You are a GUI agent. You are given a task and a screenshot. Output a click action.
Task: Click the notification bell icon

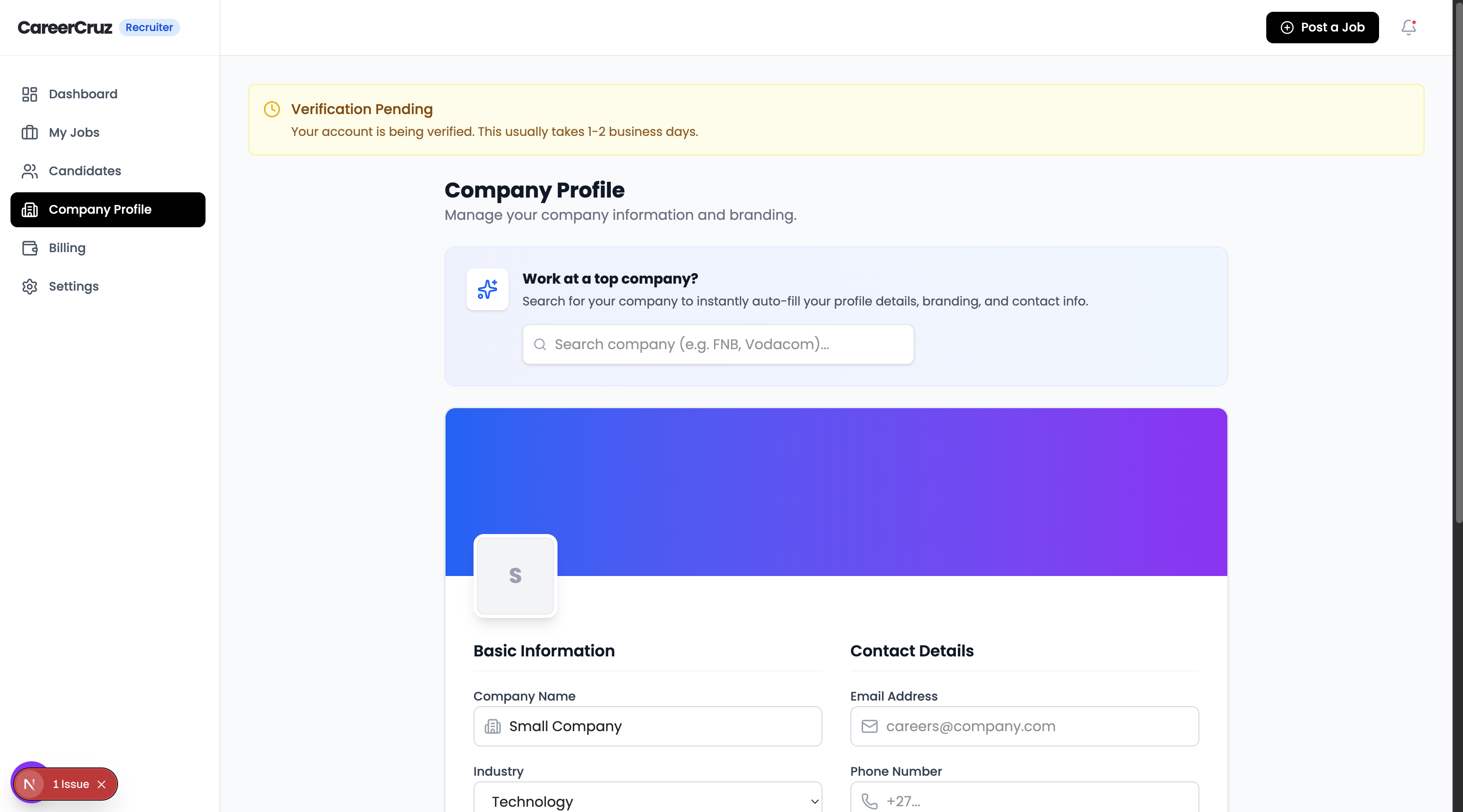[x=1408, y=27]
